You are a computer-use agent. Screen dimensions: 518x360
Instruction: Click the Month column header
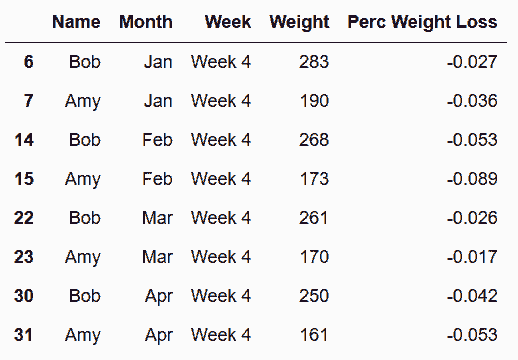(146, 22)
